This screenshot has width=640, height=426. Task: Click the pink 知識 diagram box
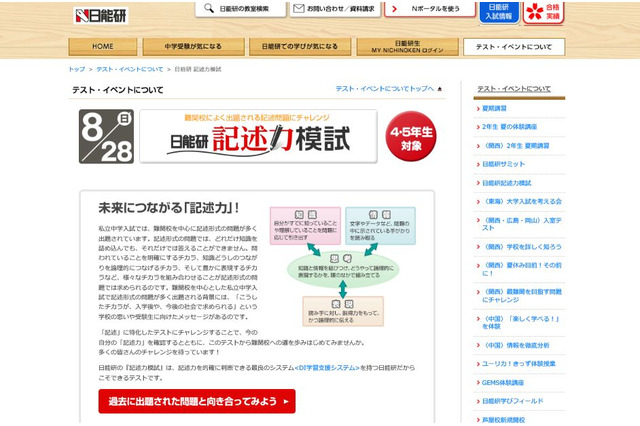(x=305, y=226)
